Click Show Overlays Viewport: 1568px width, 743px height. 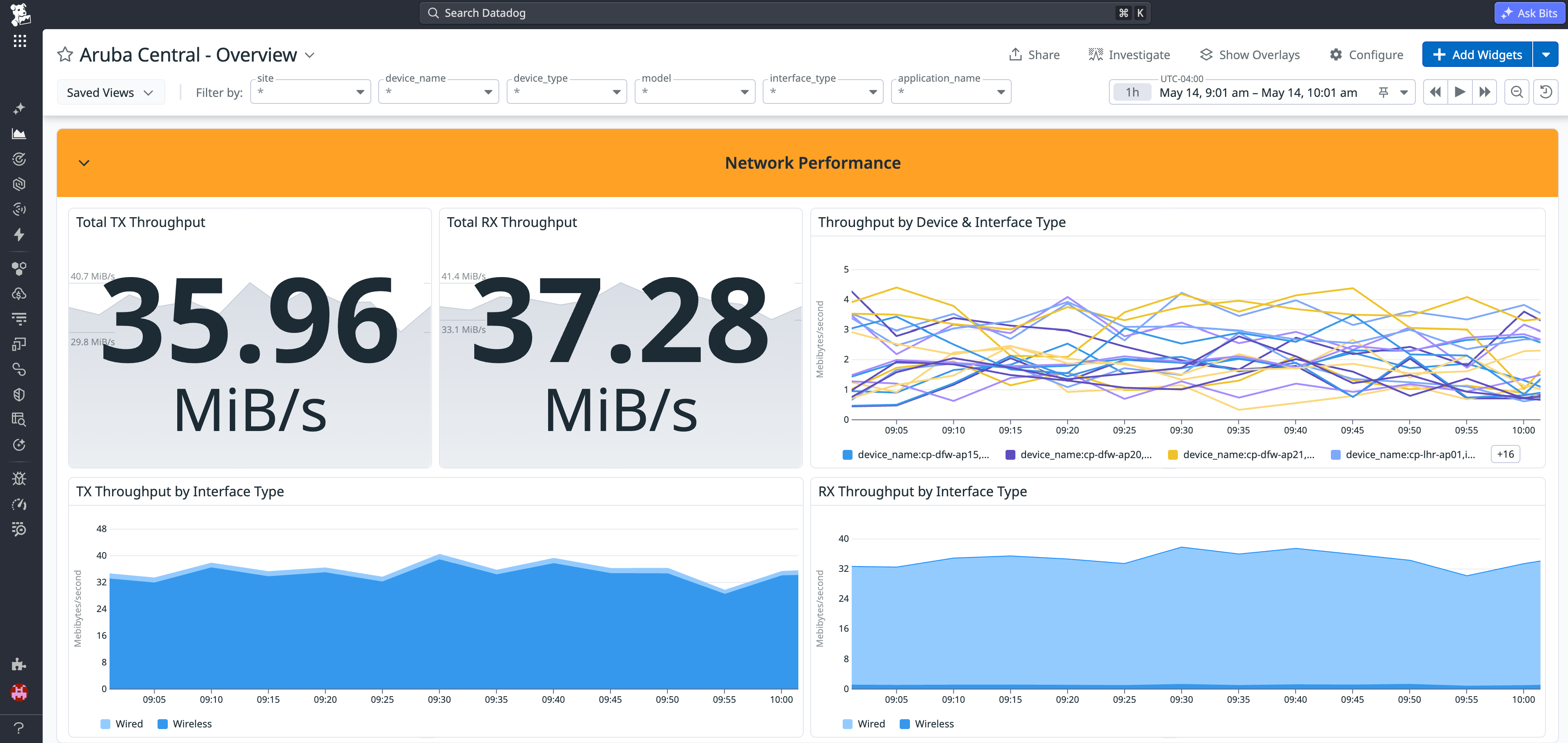point(1250,55)
